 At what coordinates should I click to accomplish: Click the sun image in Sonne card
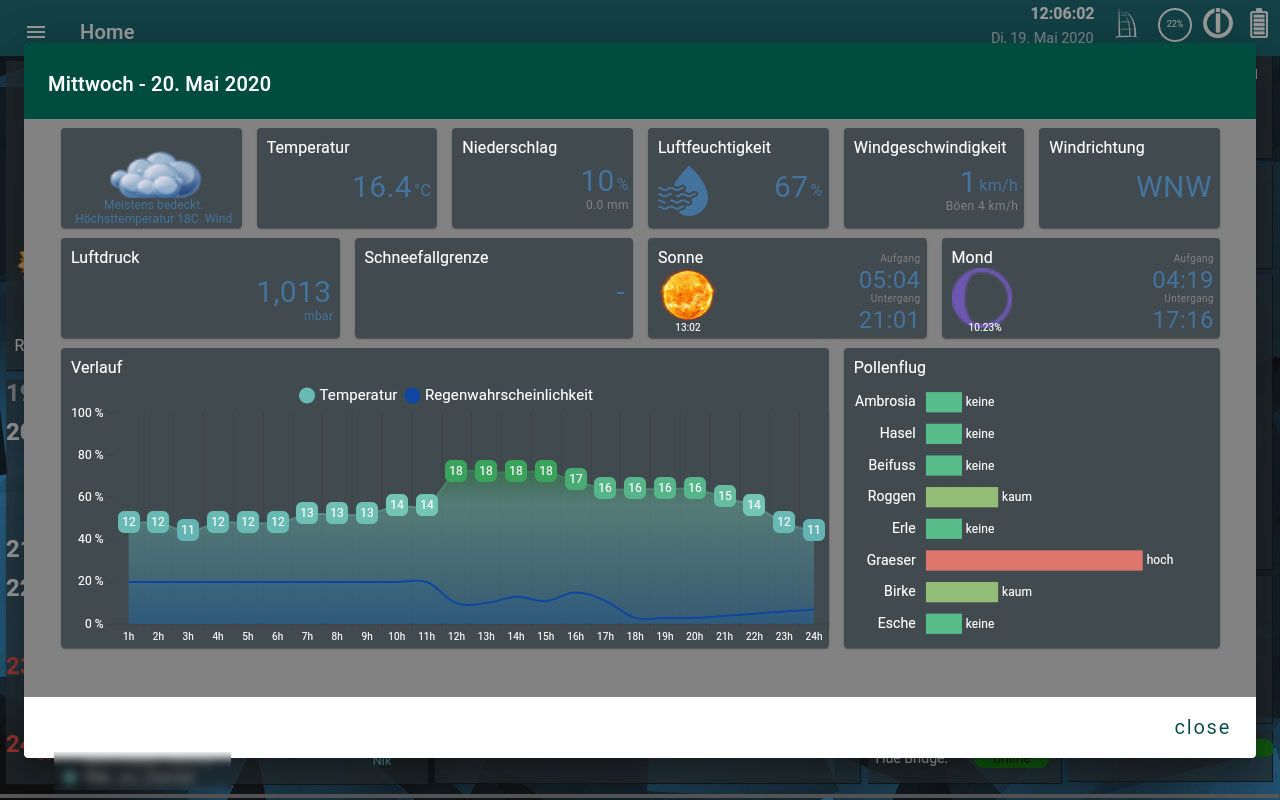click(x=688, y=296)
